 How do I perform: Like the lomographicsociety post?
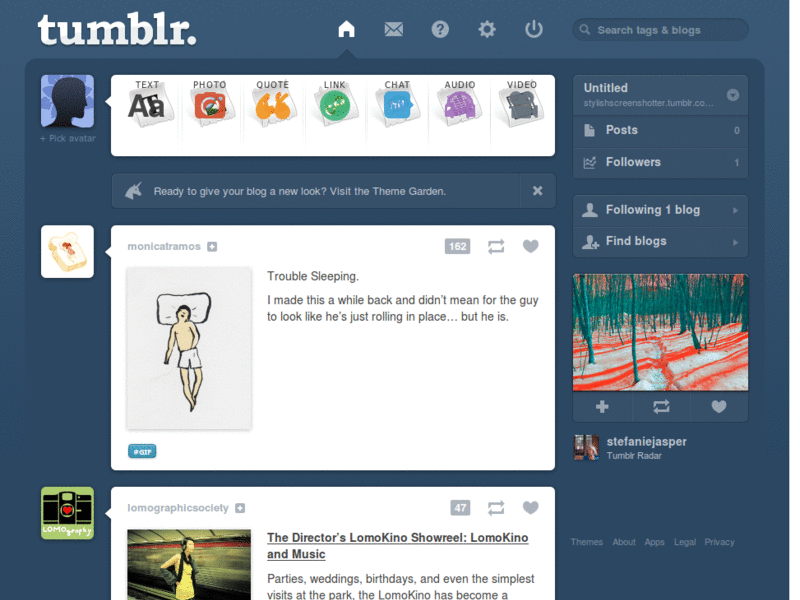pos(531,508)
